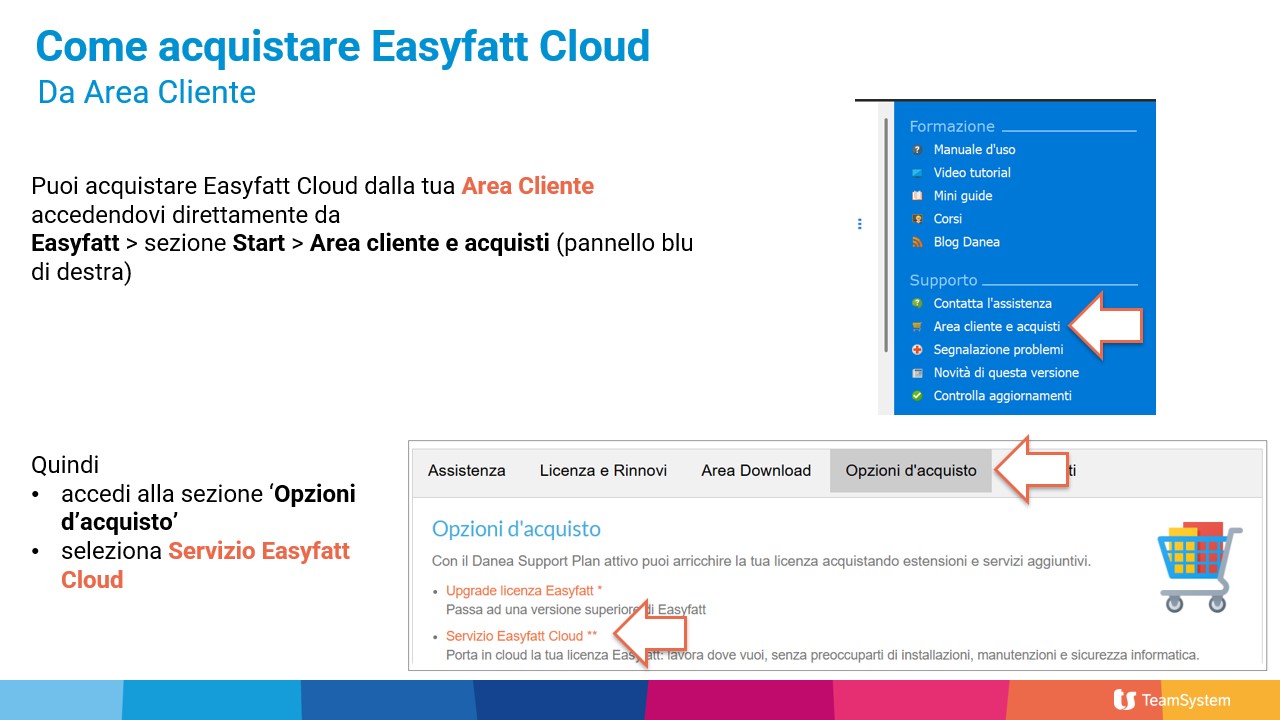
Task: Open the Assistenza tab
Action: pos(466,471)
